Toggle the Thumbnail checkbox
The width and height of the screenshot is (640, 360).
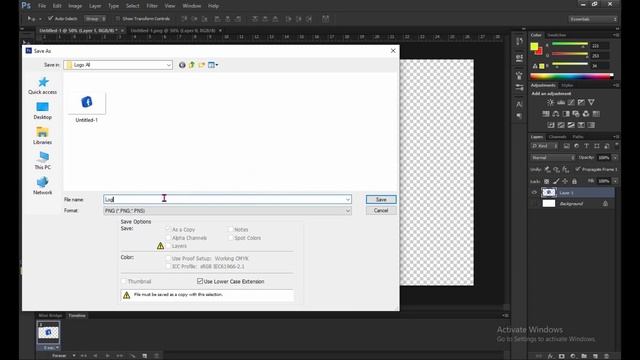click(x=124, y=282)
